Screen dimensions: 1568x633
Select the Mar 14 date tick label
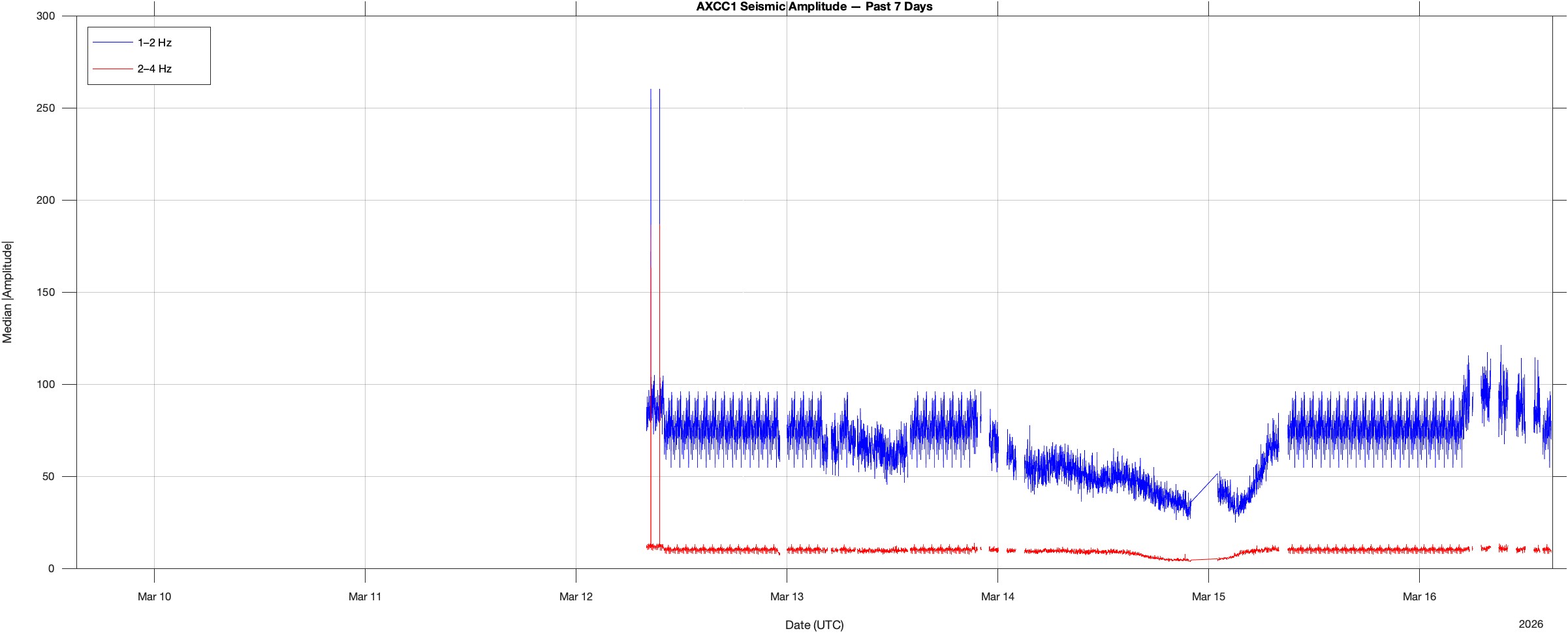pos(997,596)
